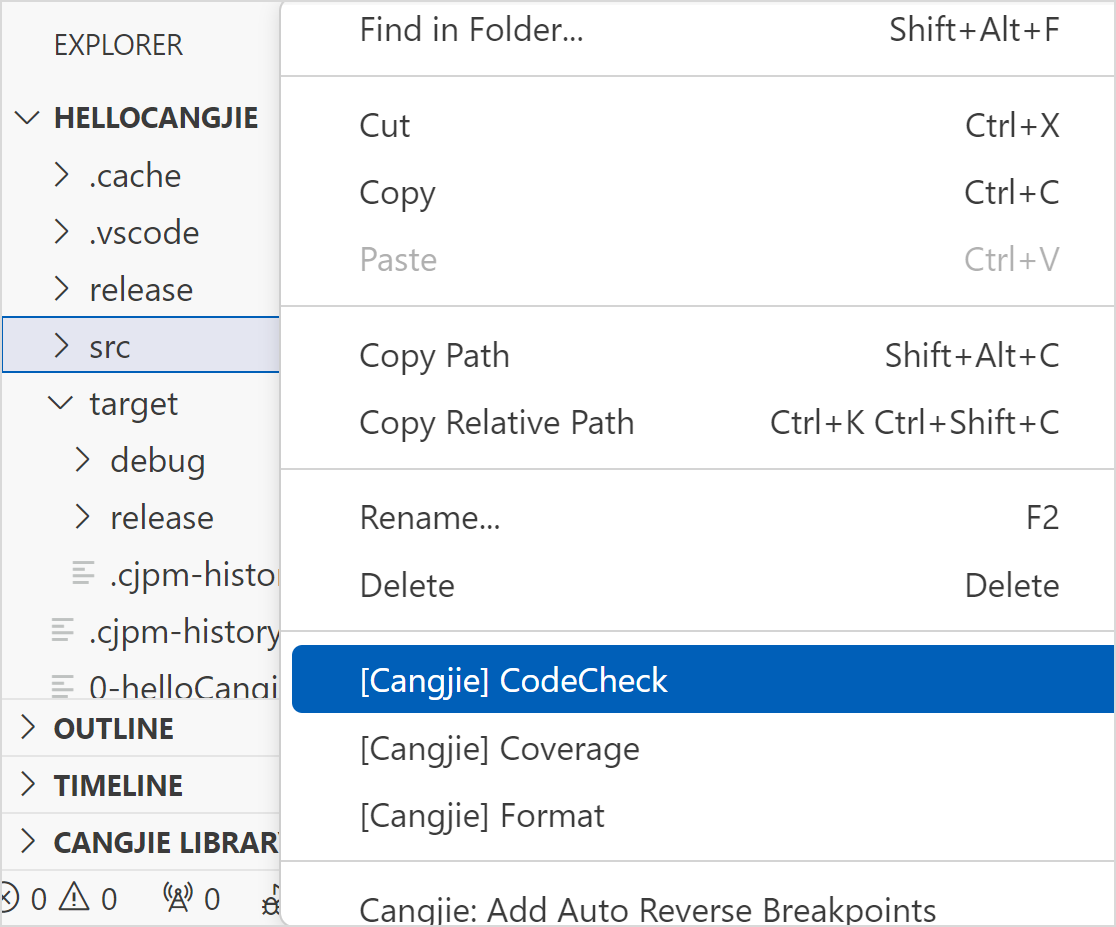This screenshot has width=1116, height=927.
Task: Click Rename in the context menu
Action: point(430,517)
